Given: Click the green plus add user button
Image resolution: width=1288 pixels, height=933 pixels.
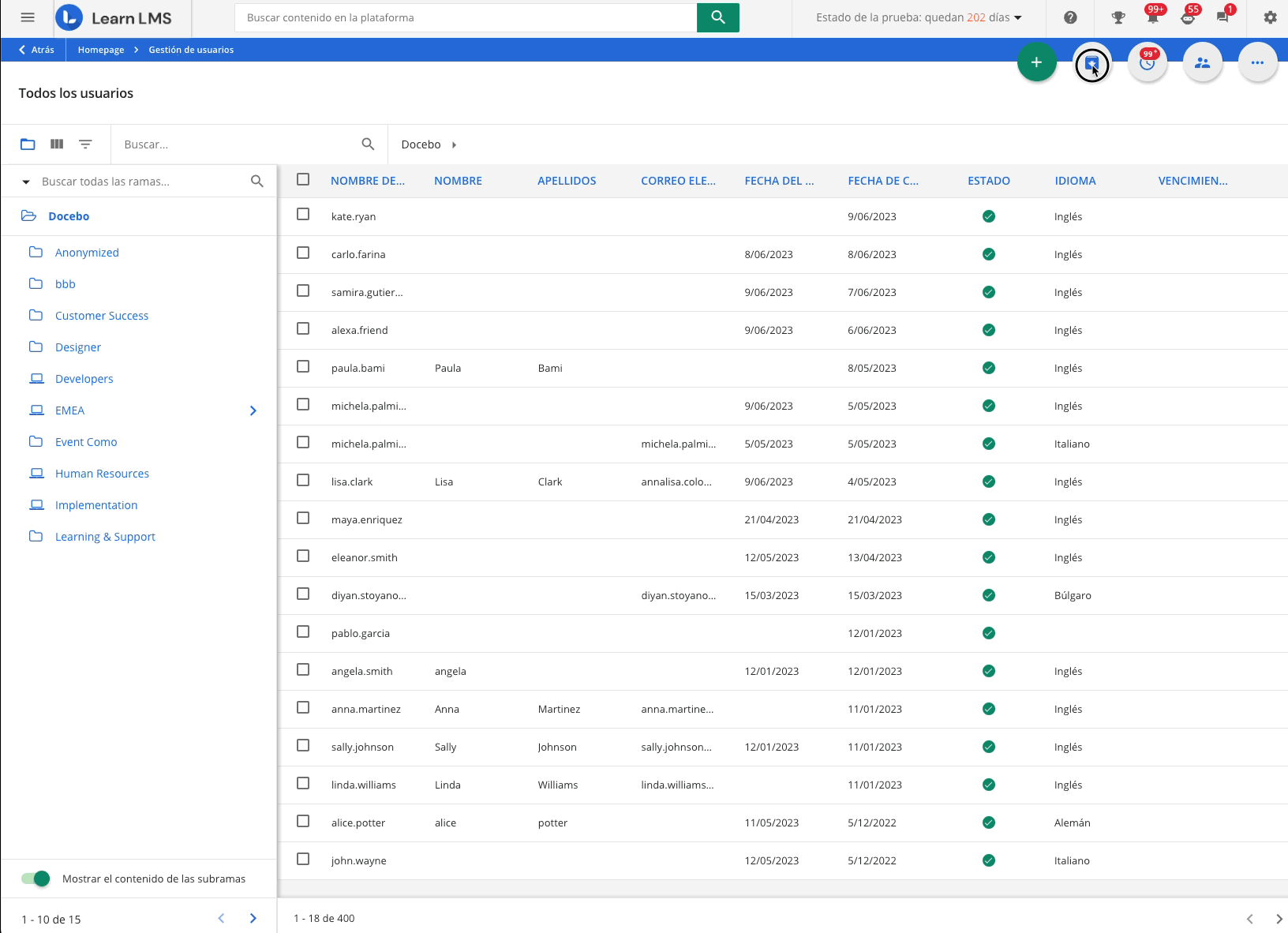Looking at the screenshot, I should tap(1036, 62).
